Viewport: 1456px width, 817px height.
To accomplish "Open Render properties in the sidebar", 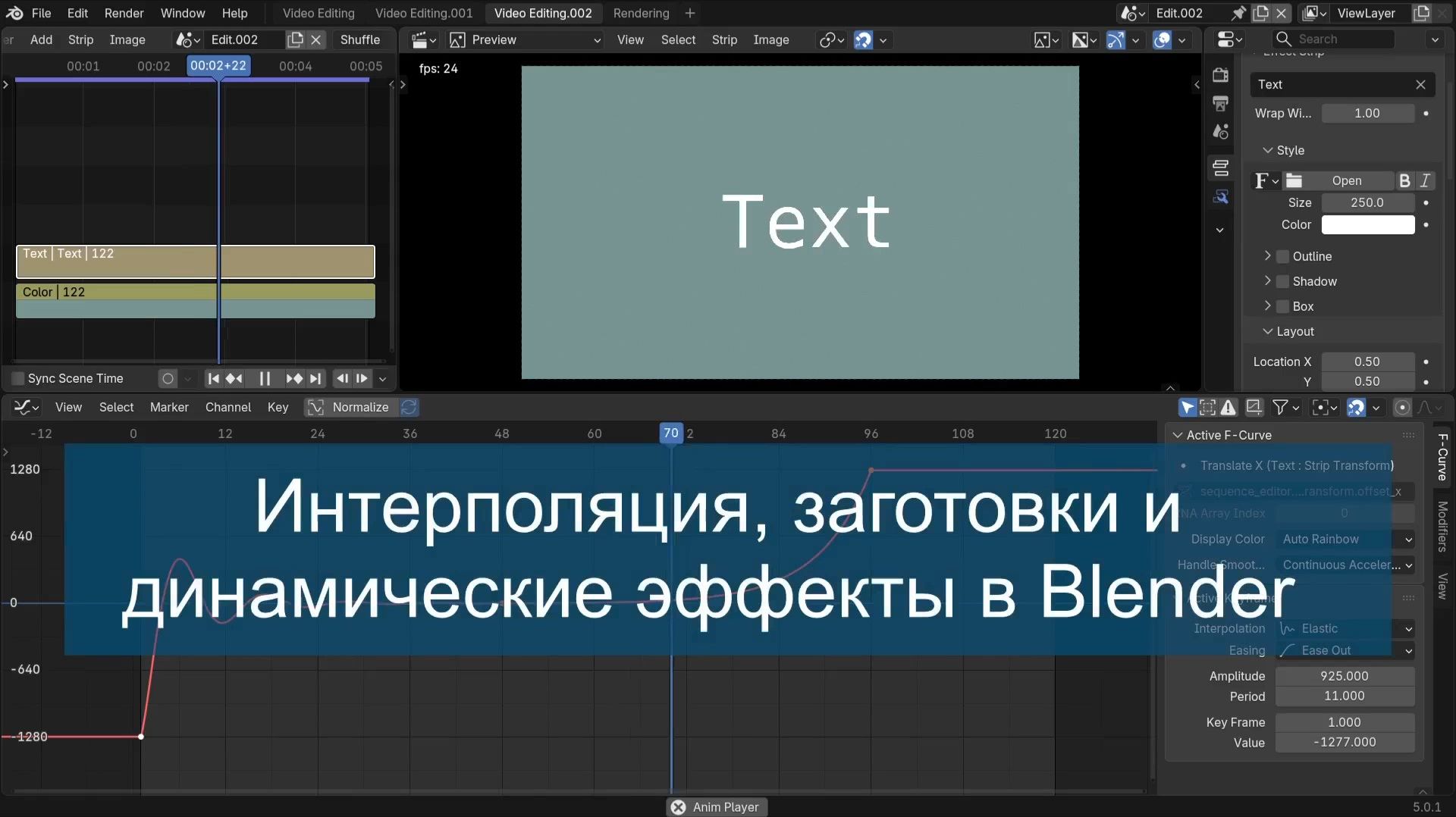I will (1221, 76).
